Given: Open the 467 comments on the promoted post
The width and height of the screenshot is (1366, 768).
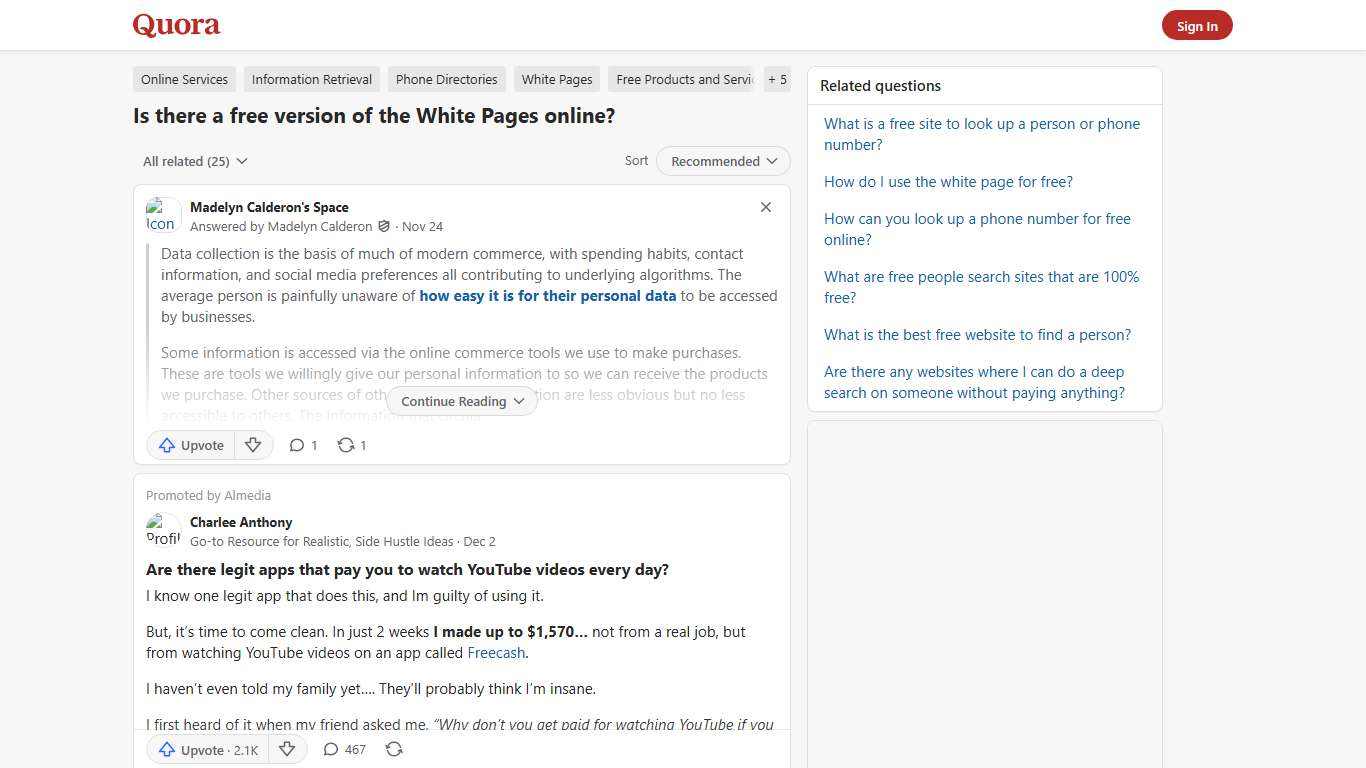Looking at the screenshot, I should [343, 749].
